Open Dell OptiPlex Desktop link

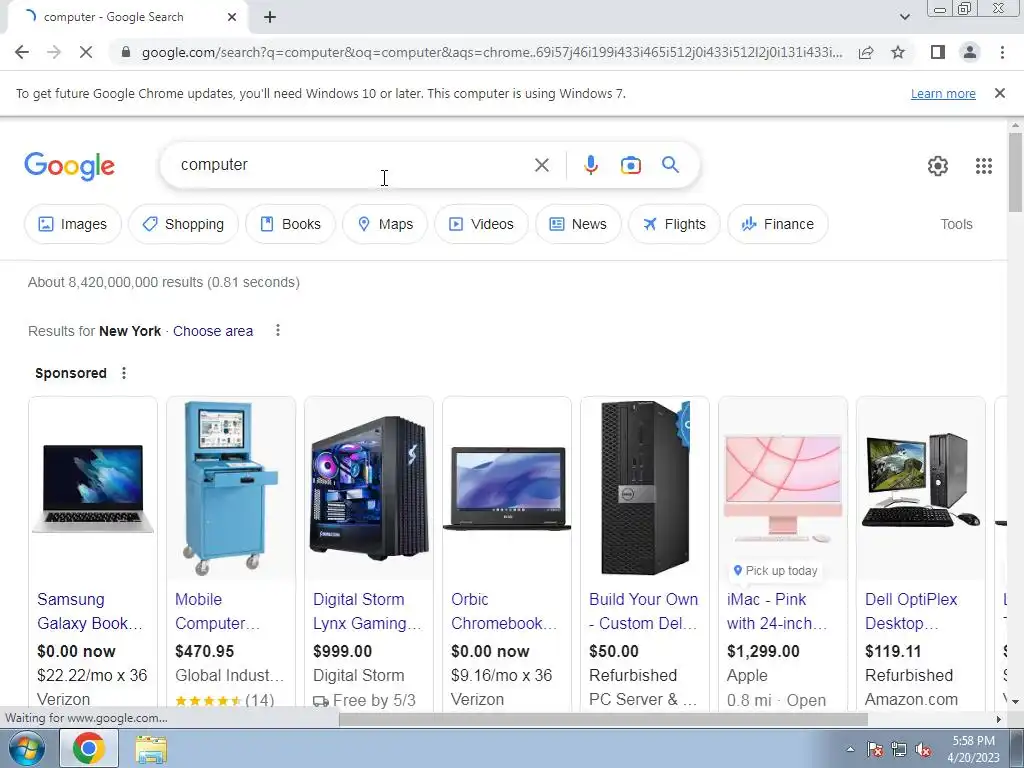910,611
